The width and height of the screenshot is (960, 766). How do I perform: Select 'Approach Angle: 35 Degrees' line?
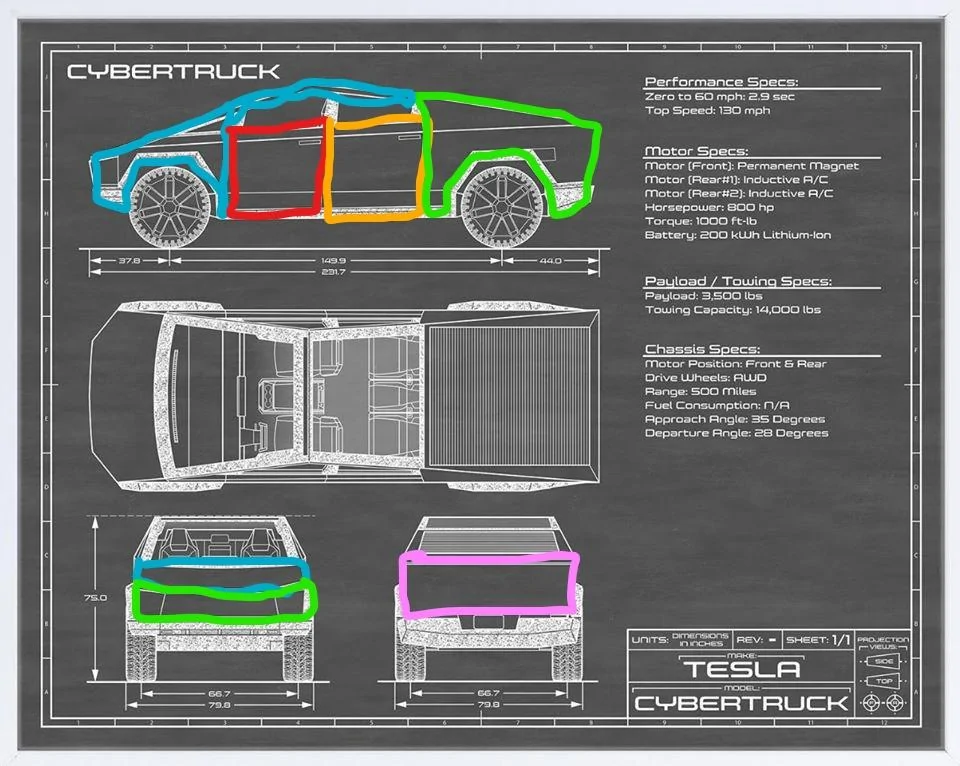[735, 419]
